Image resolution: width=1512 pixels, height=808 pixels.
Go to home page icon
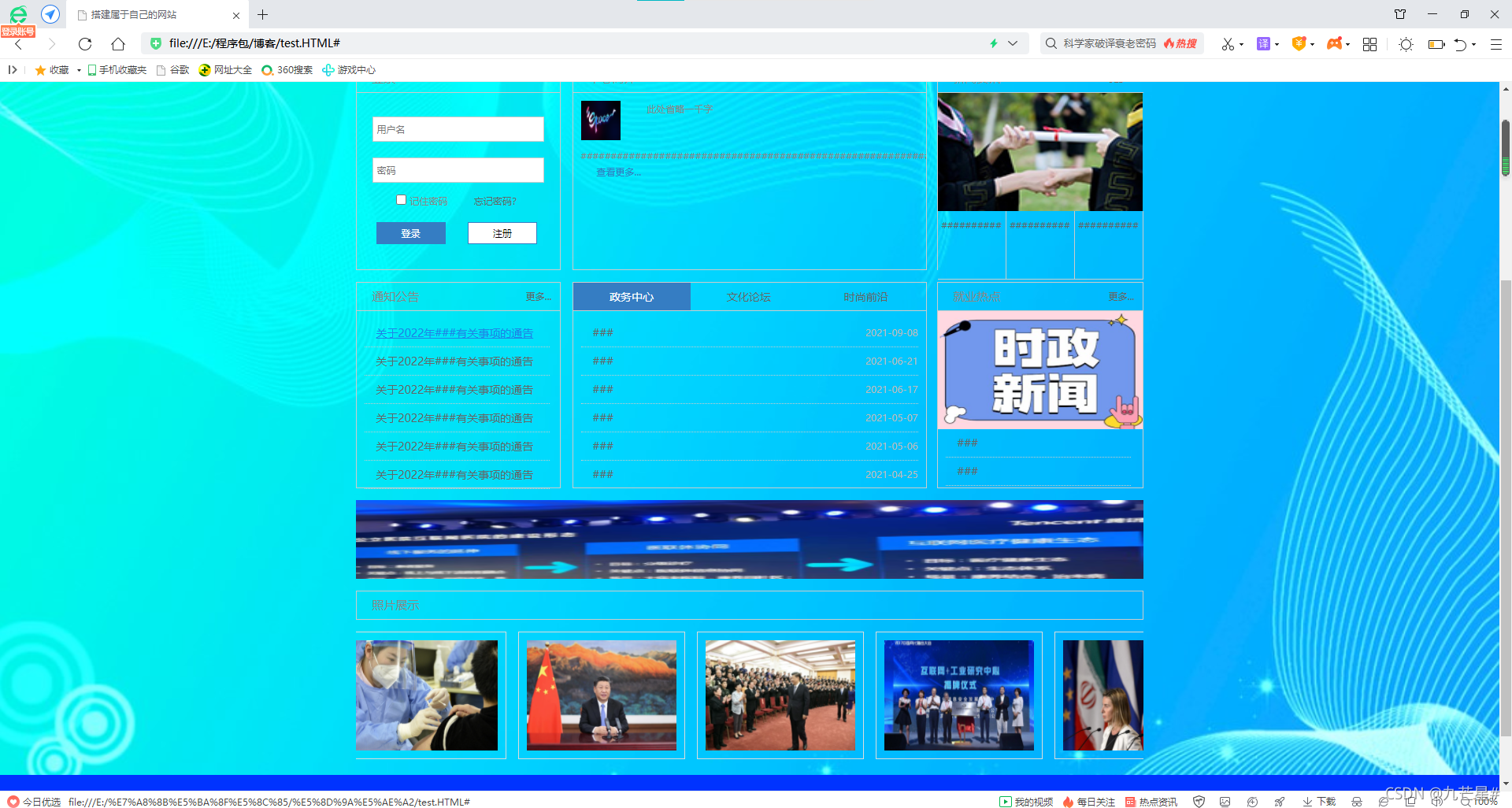click(x=118, y=44)
